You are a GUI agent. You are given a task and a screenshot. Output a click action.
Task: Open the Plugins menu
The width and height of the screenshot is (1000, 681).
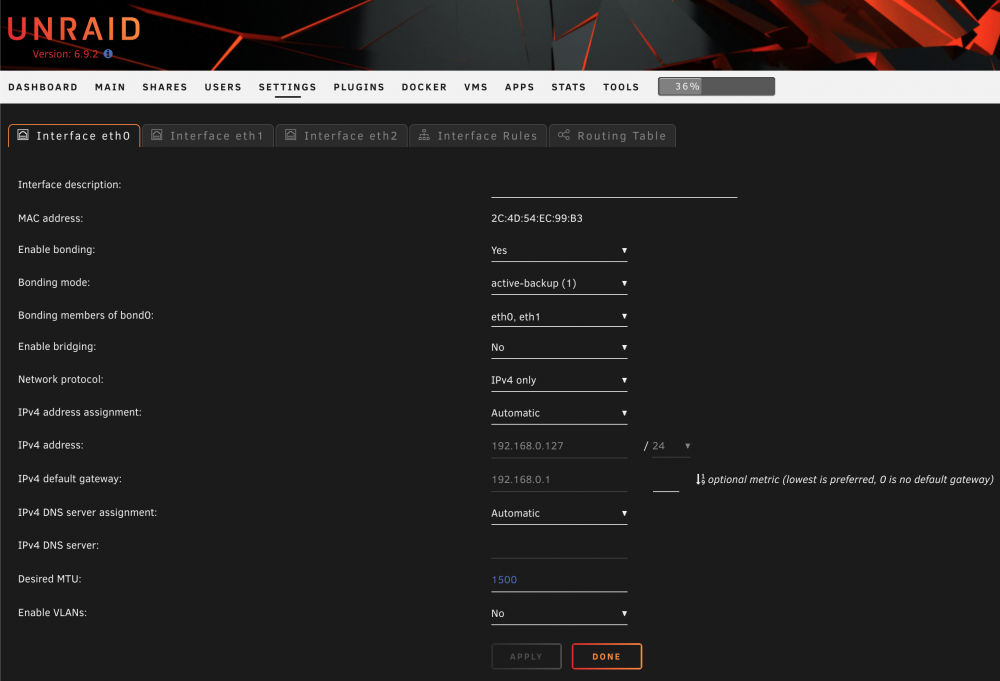tap(359, 87)
